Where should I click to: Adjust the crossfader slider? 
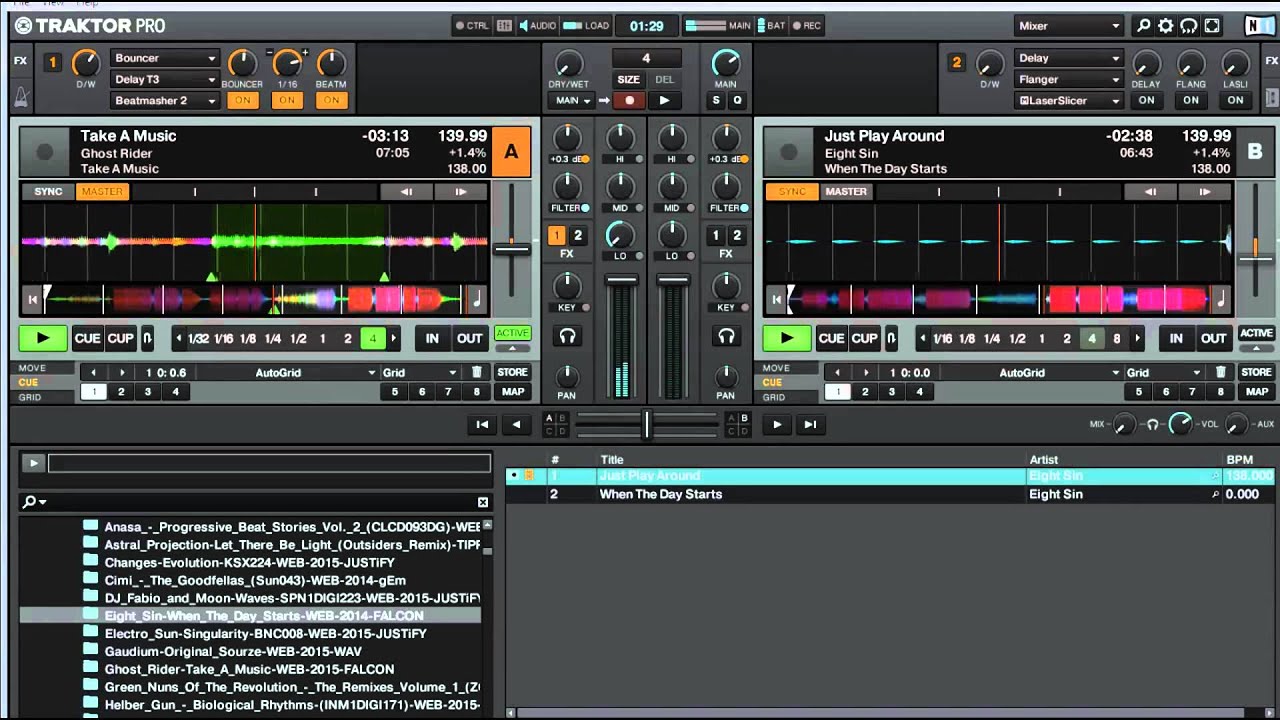tap(646, 425)
